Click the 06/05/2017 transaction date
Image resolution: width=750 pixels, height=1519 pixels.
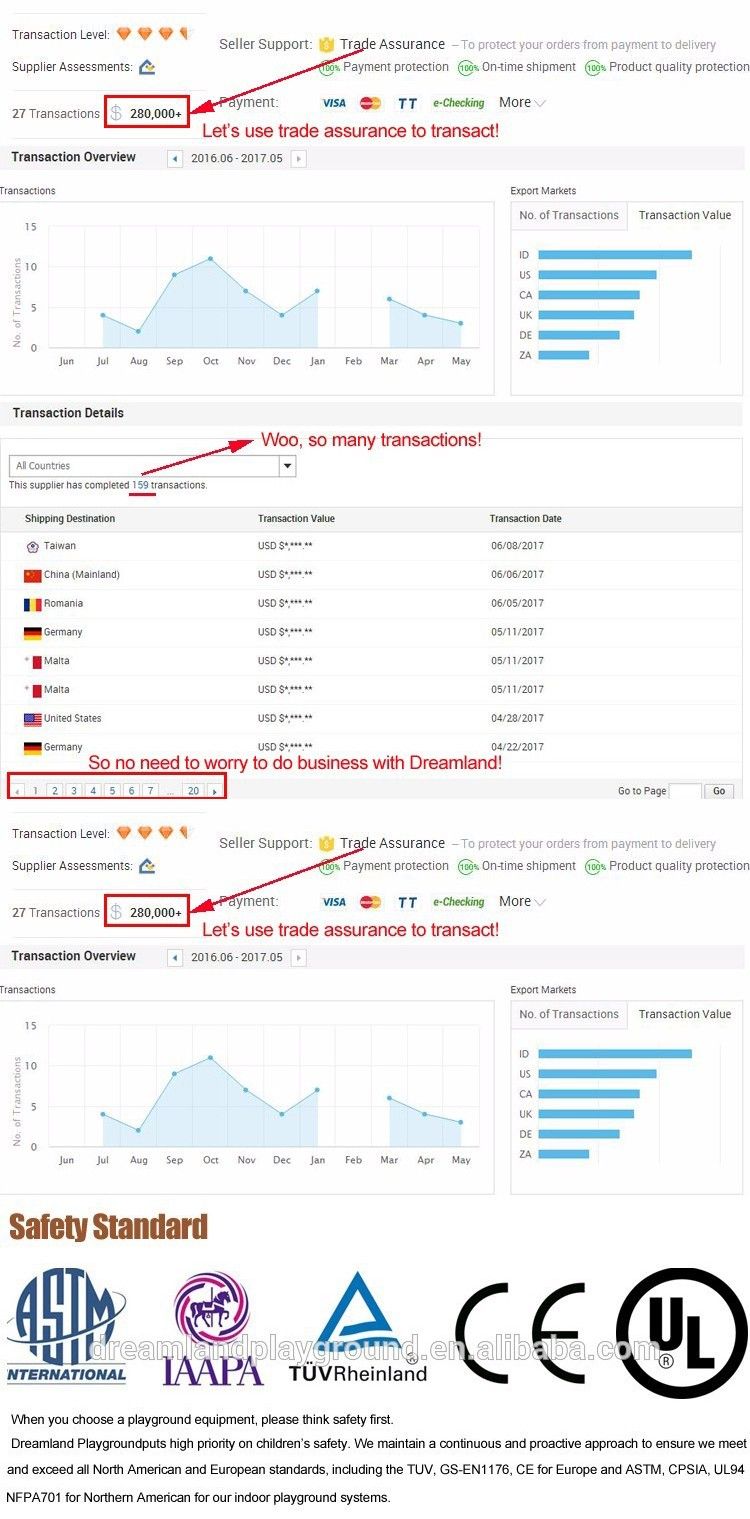(517, 604)
